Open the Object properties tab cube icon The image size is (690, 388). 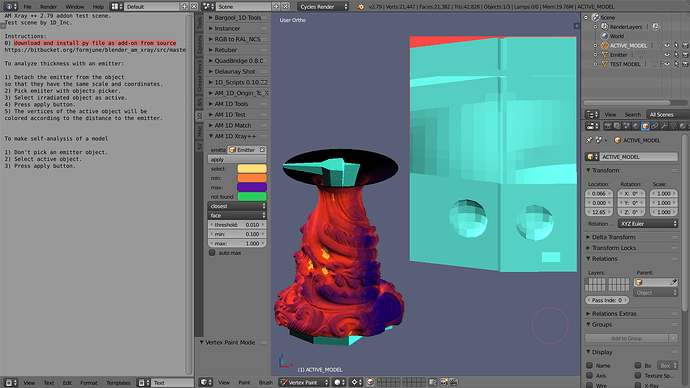[645, 126]
